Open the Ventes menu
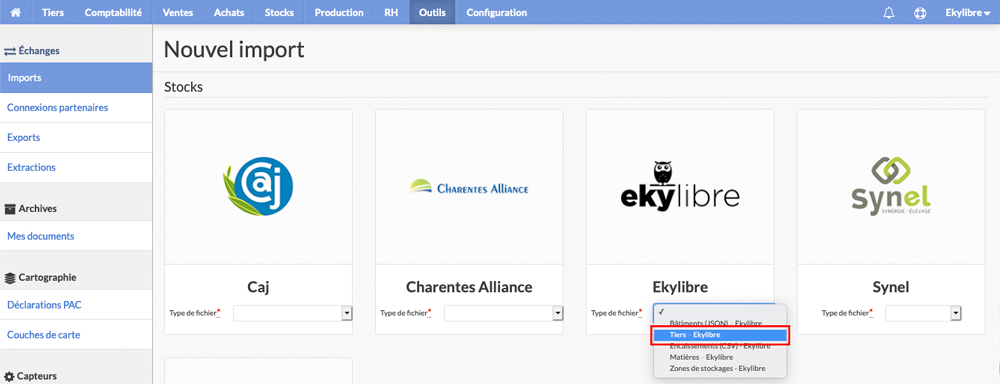 [x=178, y=12]
